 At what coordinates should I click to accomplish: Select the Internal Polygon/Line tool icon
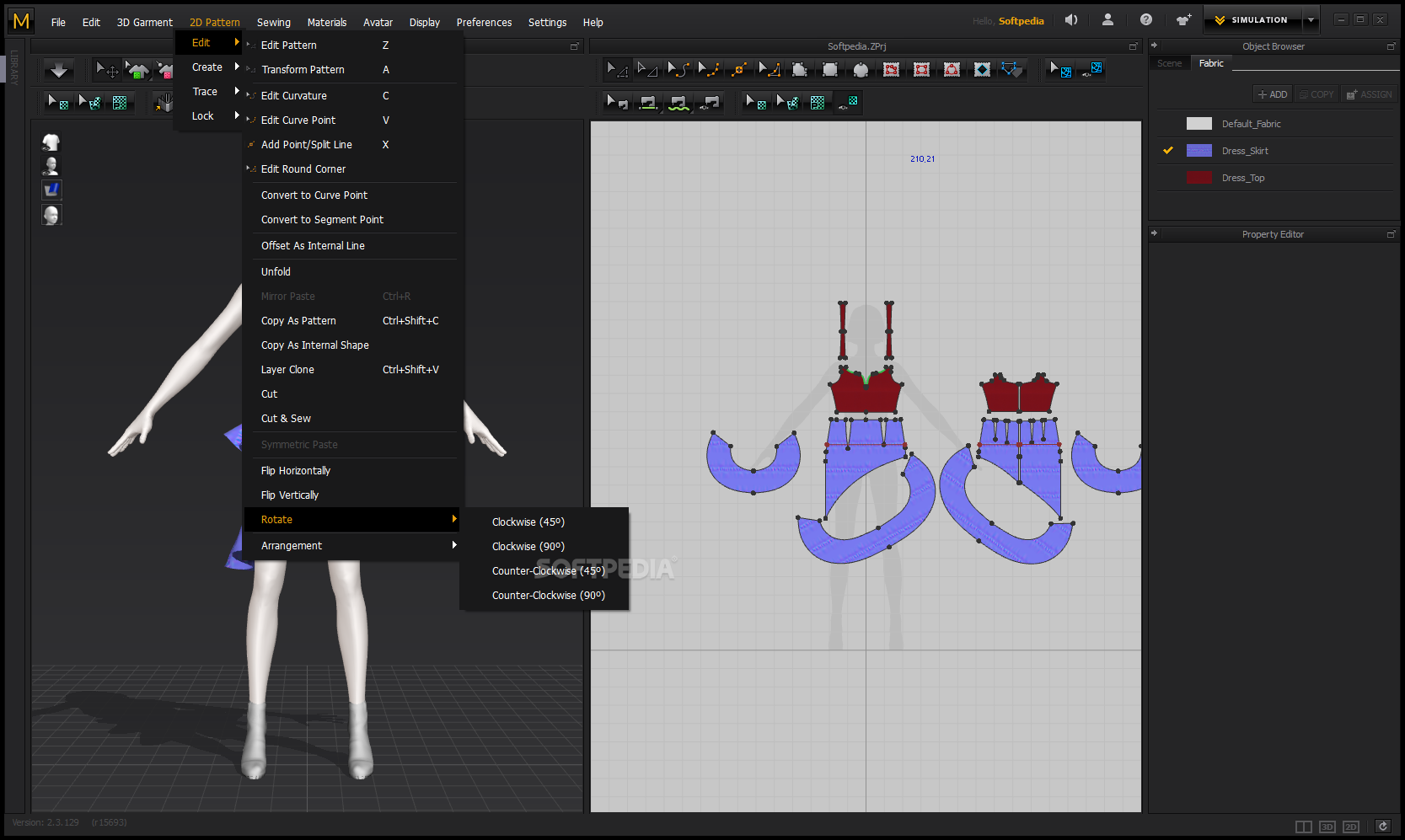tap(891, 69)
